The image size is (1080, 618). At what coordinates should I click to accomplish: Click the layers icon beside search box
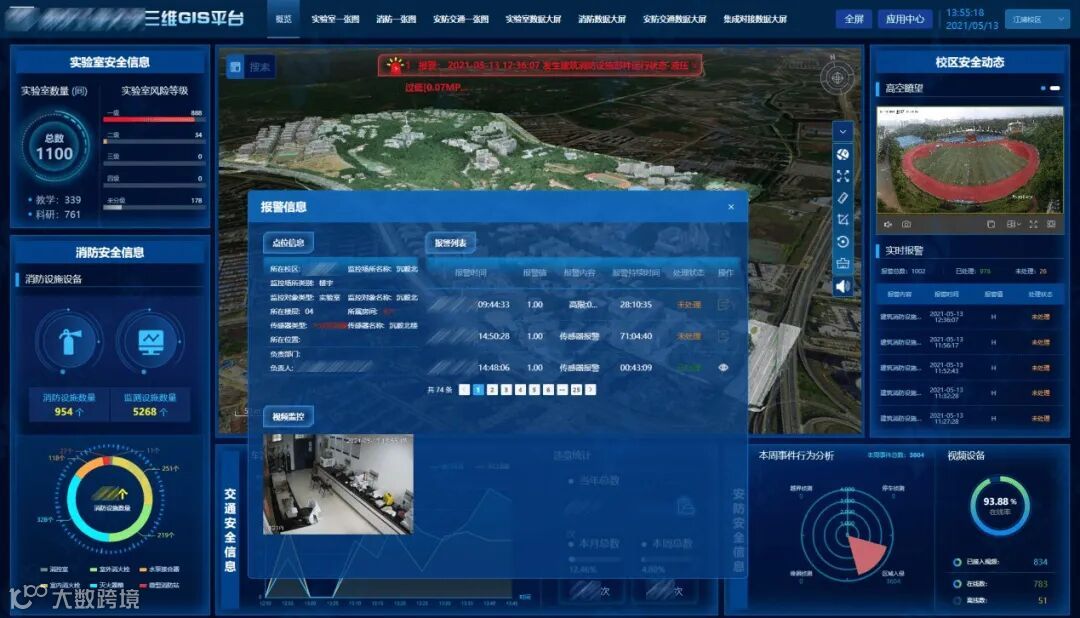(x=235, y=67)
